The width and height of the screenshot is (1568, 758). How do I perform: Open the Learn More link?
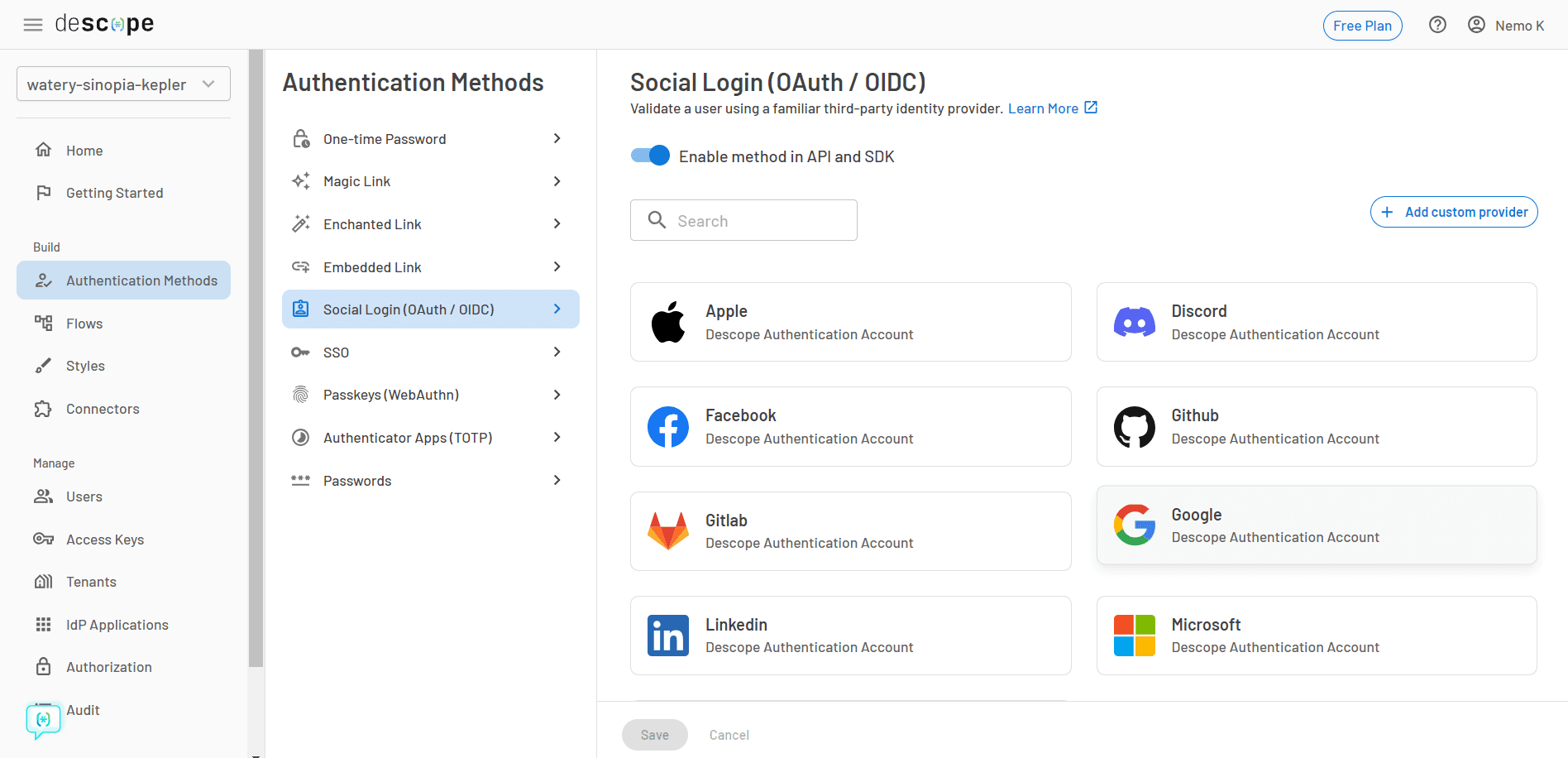point(1043,108)
